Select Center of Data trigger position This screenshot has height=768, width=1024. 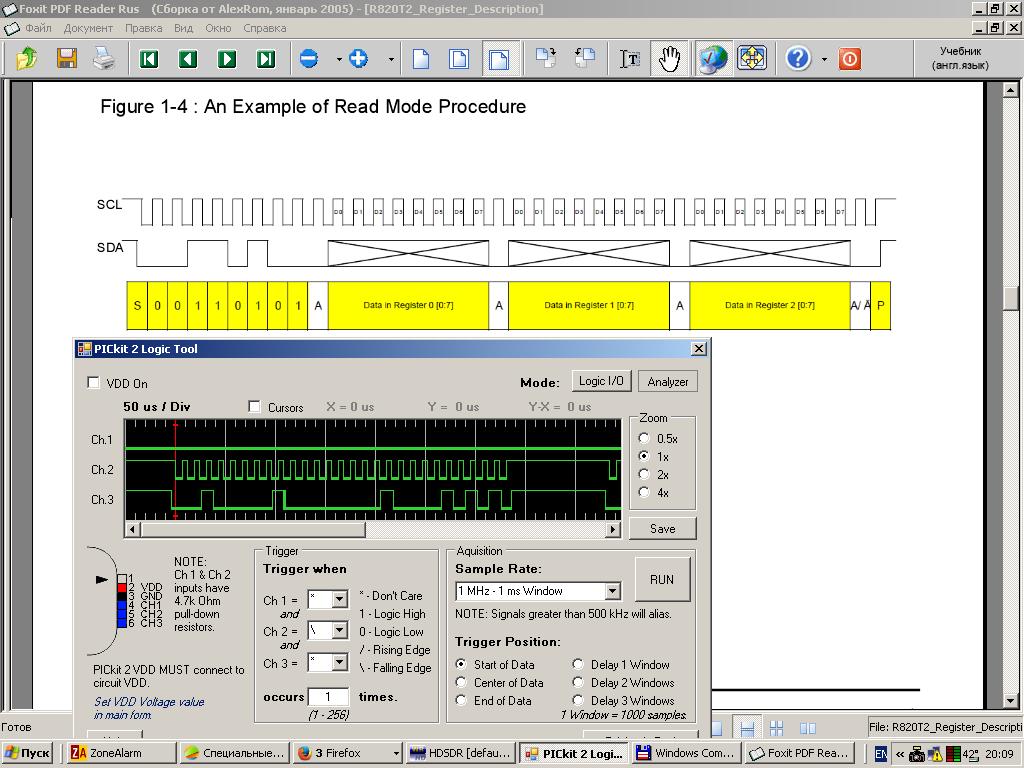[x=461, y=682]
